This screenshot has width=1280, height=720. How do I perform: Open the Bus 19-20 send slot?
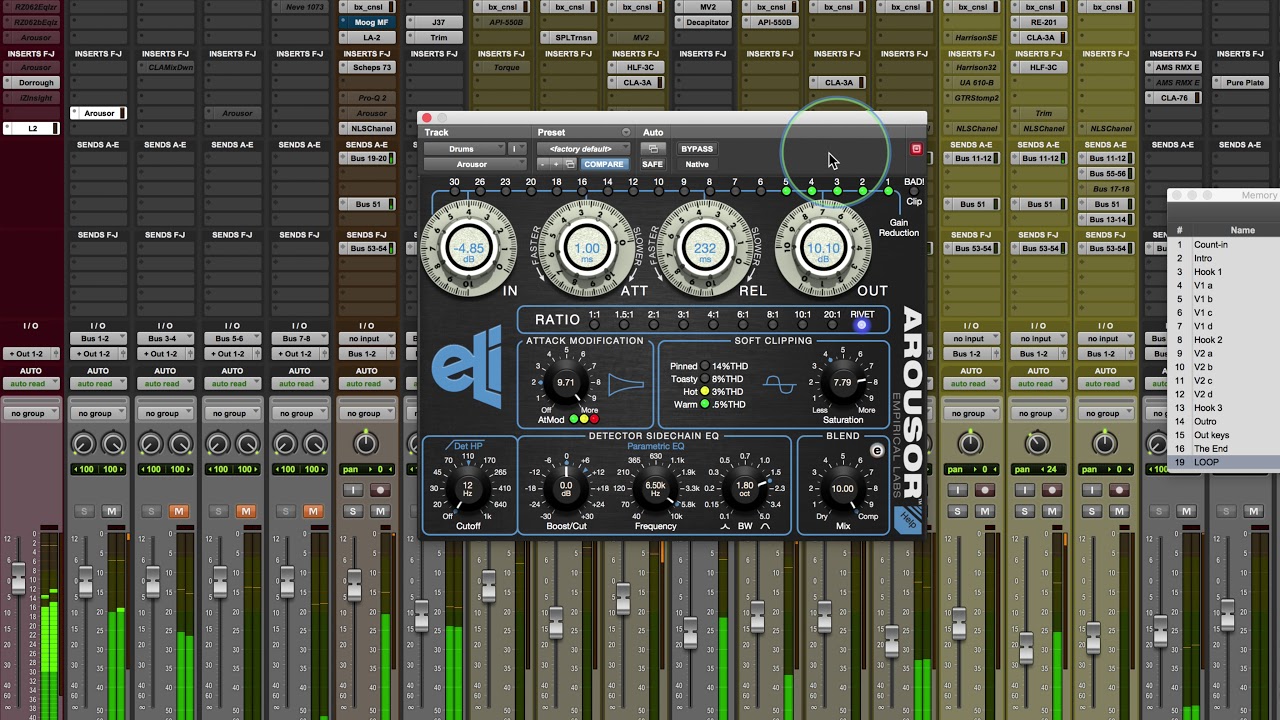(x=367, y=158)
